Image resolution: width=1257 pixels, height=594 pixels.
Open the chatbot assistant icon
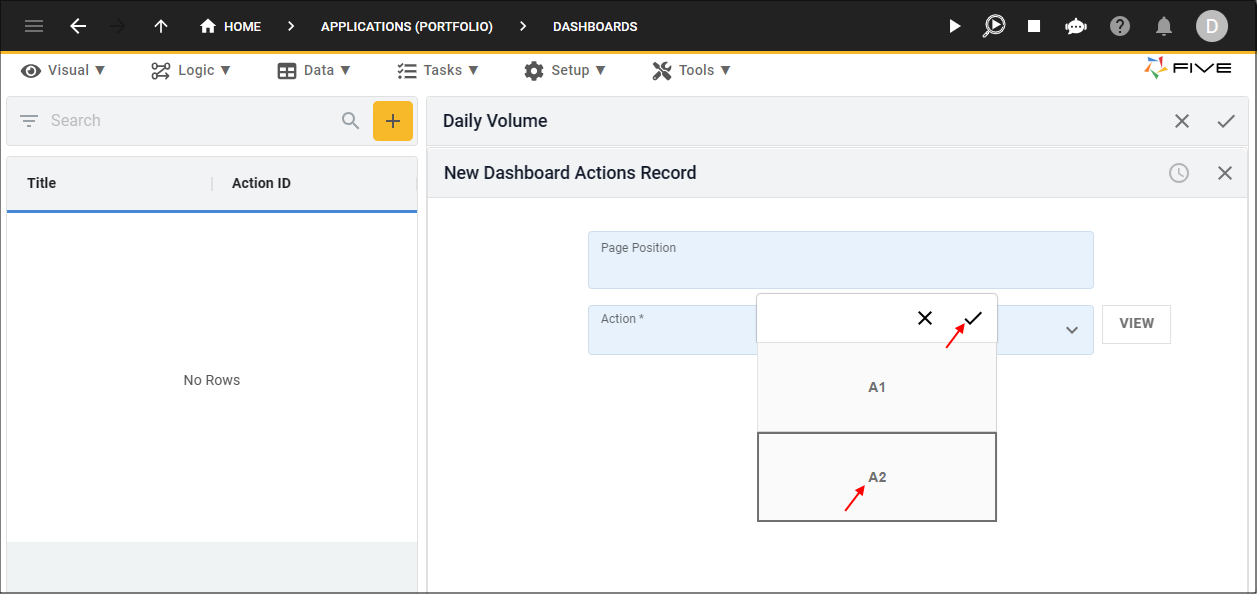(x=1076, y=26)
